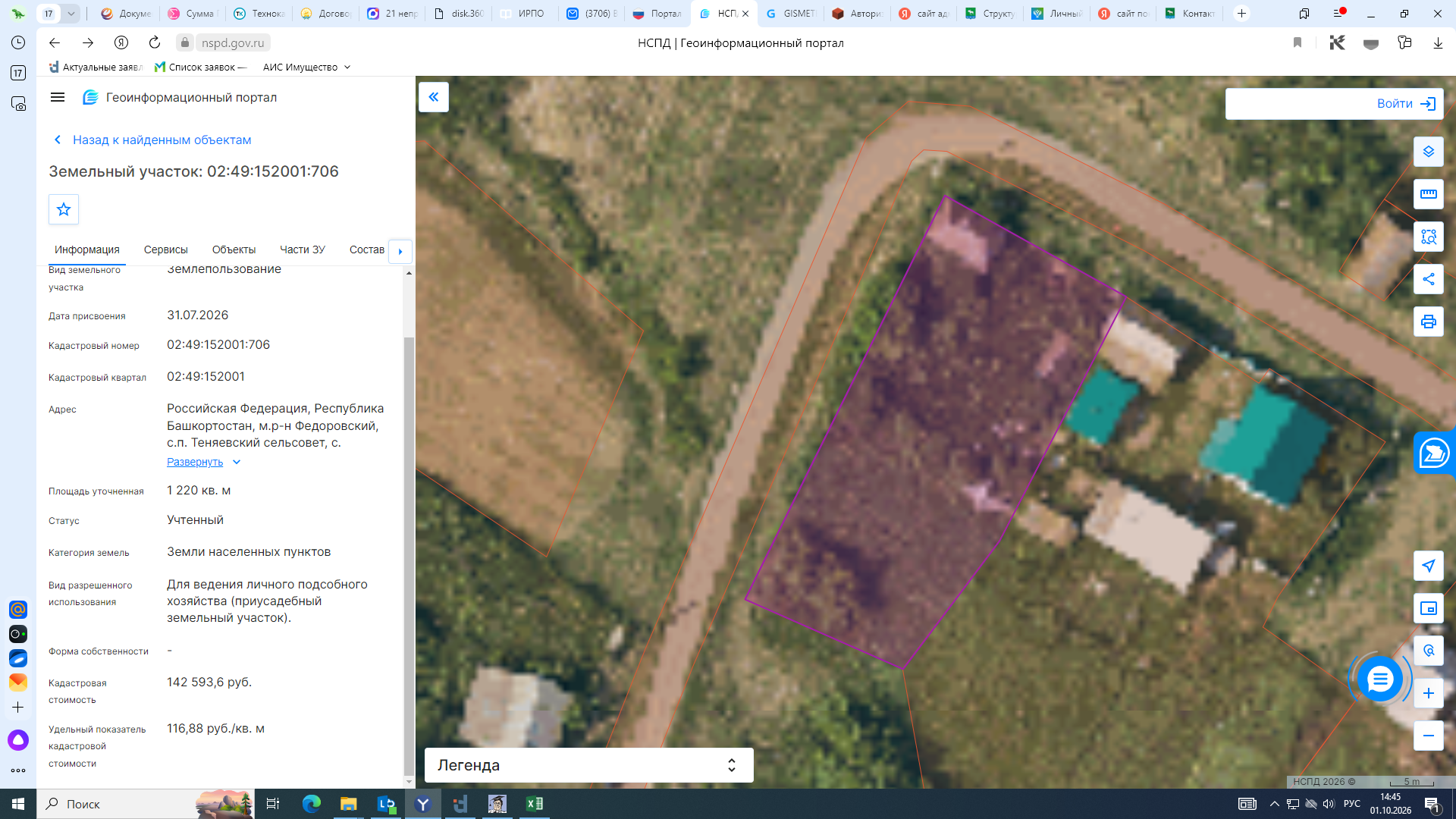The width and height of the screenshot is (1456, 819).
Task: Add the land parcel to favorites
Action: 64,209
